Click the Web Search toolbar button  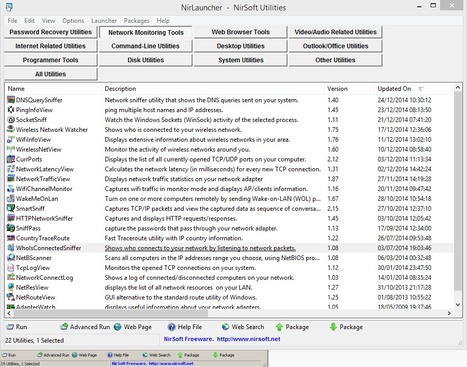point(243,327)
